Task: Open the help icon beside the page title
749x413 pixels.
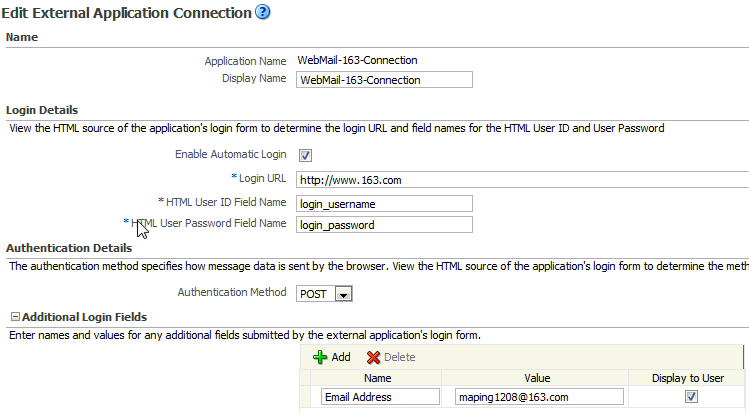Action: point(263,12)
